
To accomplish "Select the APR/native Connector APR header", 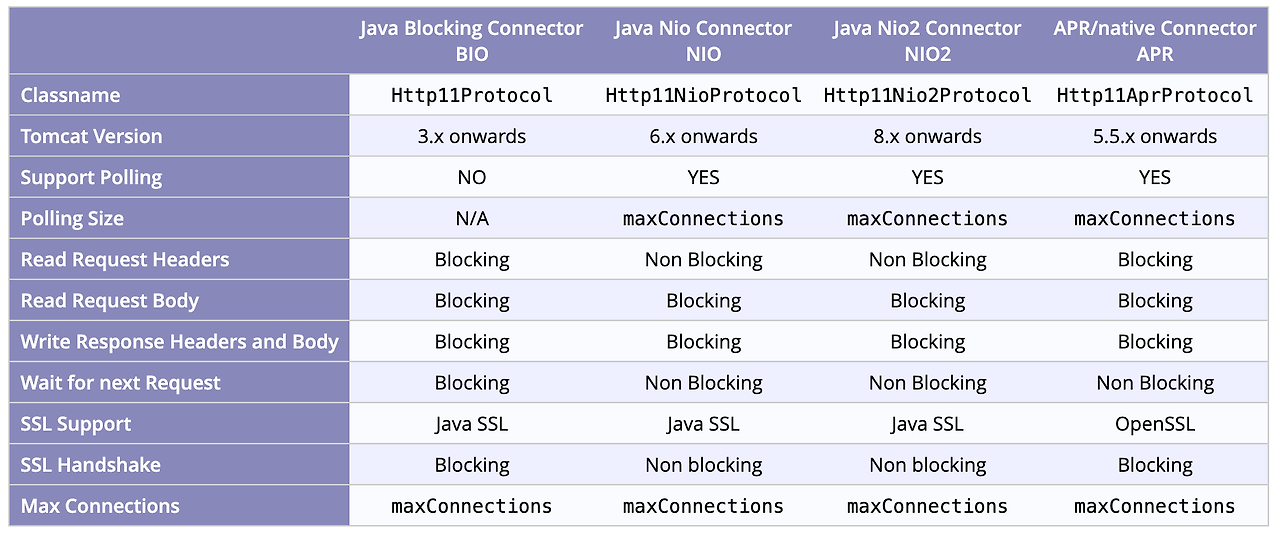I will pos(1155,41).
